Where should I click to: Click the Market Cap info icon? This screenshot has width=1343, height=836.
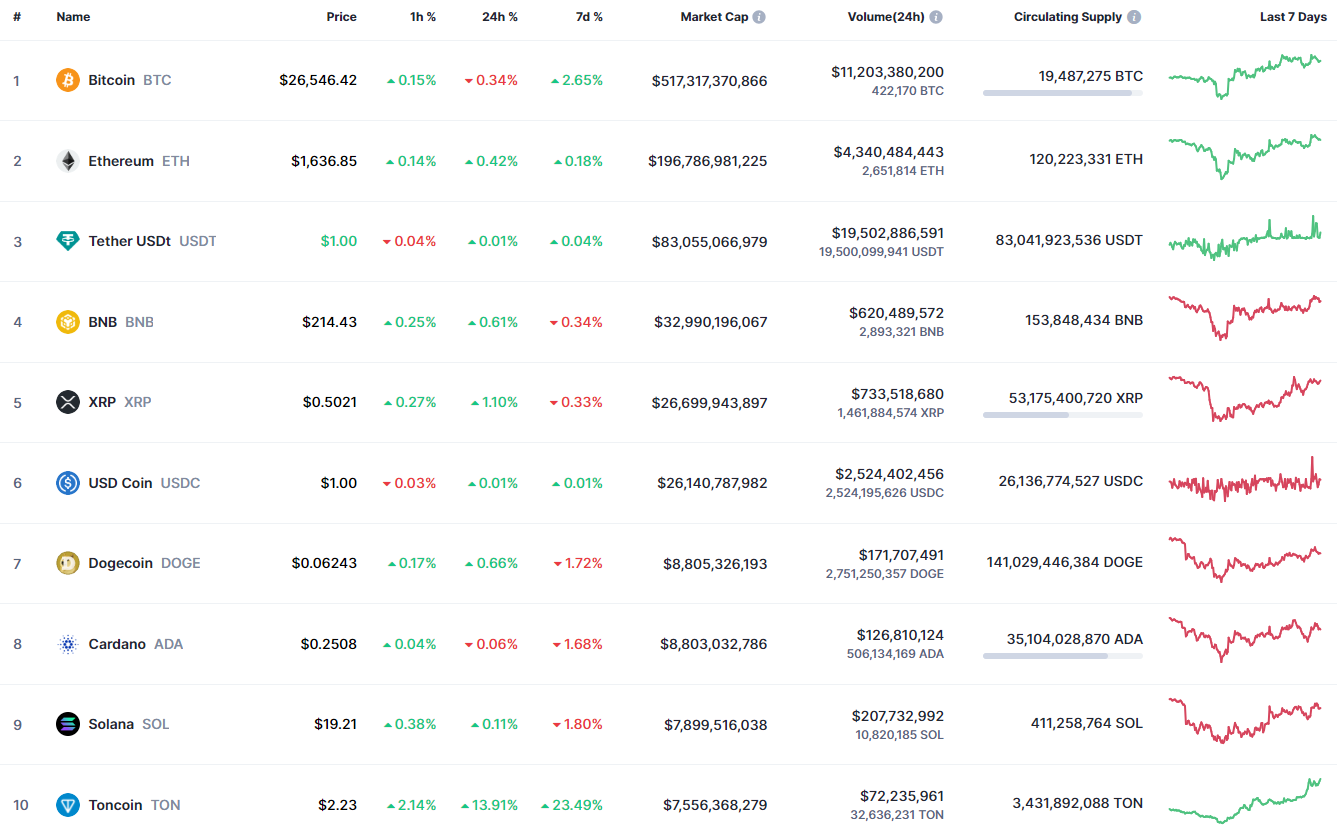[x=759, y=17]
